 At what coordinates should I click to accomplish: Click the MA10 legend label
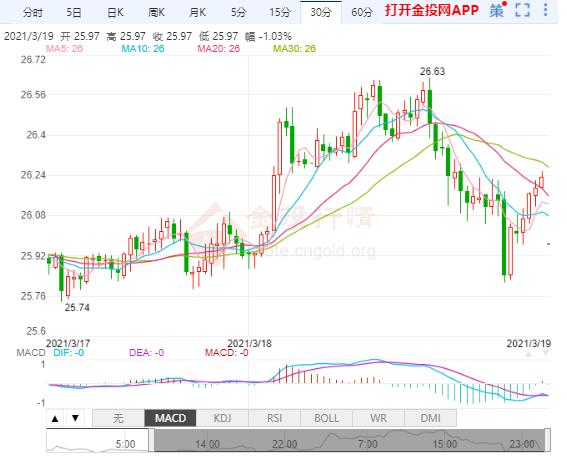point(142,48)
